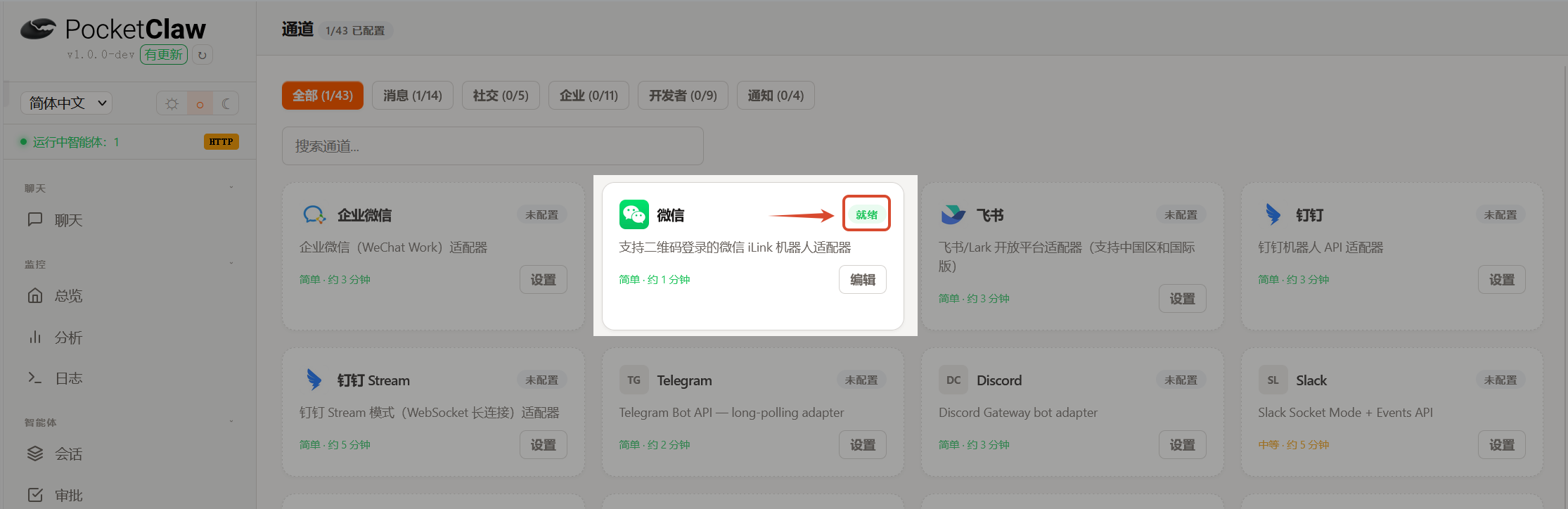Click 运行中智能体: 1 status text
This screenshot has height=509, width=1568.
point(76,142)
